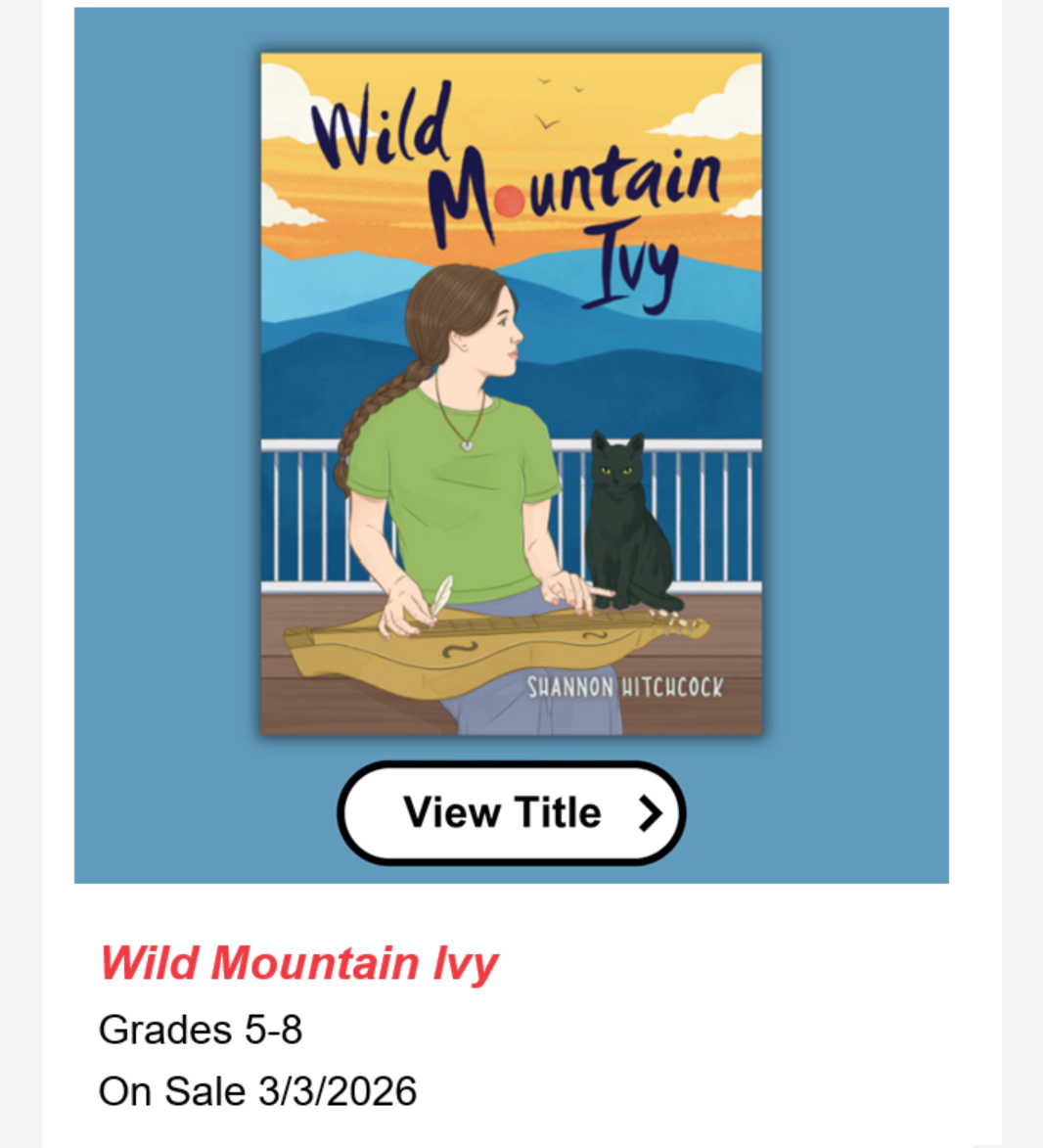
Task: Click the chevron arrow inside View Title
Action: (651, 813)
